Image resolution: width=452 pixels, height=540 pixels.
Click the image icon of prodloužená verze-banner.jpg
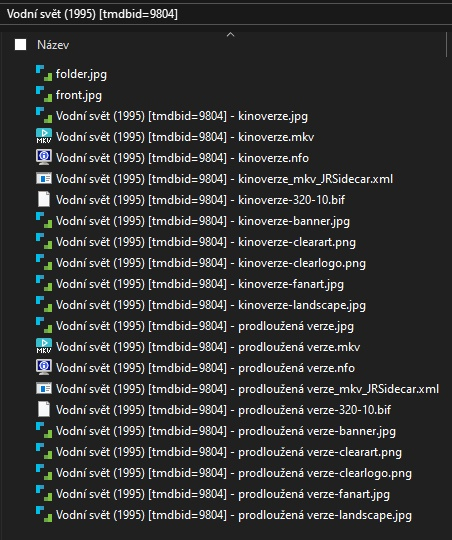pos(44,430)
